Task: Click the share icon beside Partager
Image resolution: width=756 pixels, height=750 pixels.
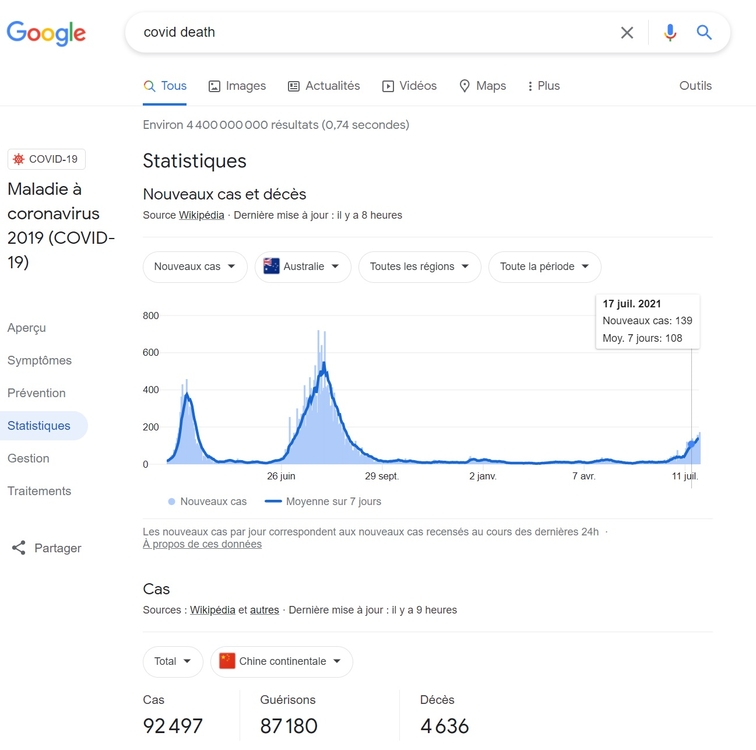Action: point(18,548)
